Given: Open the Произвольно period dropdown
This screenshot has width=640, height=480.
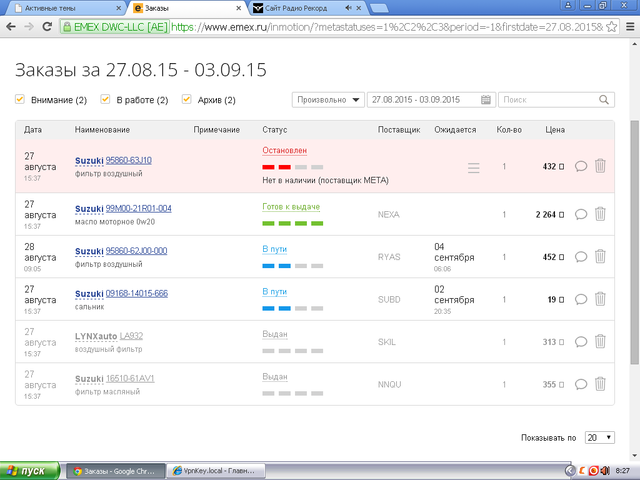Looking at the screenshot, I should tap(328, 100).
